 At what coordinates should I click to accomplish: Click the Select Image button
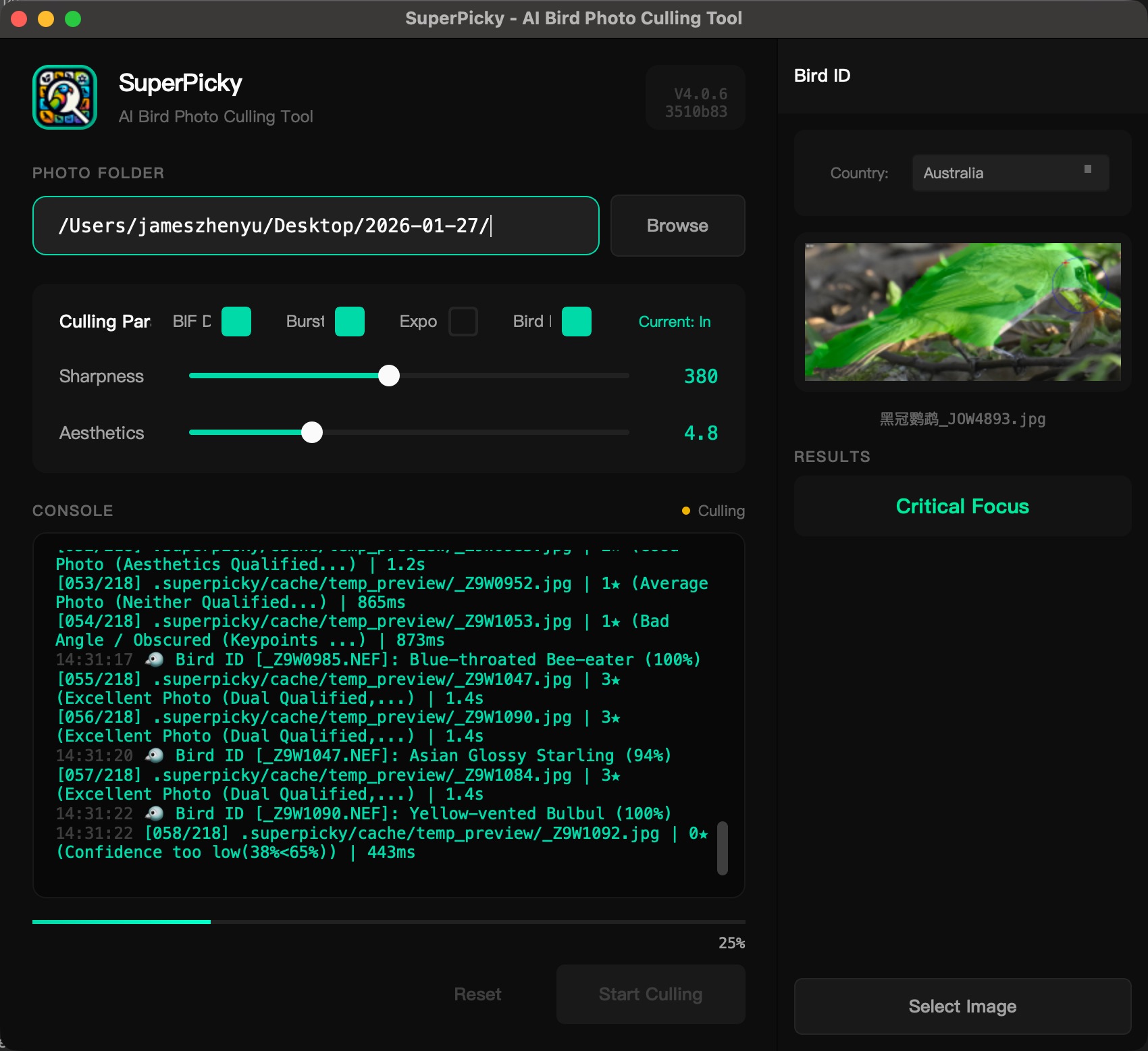pos(962,1006)
